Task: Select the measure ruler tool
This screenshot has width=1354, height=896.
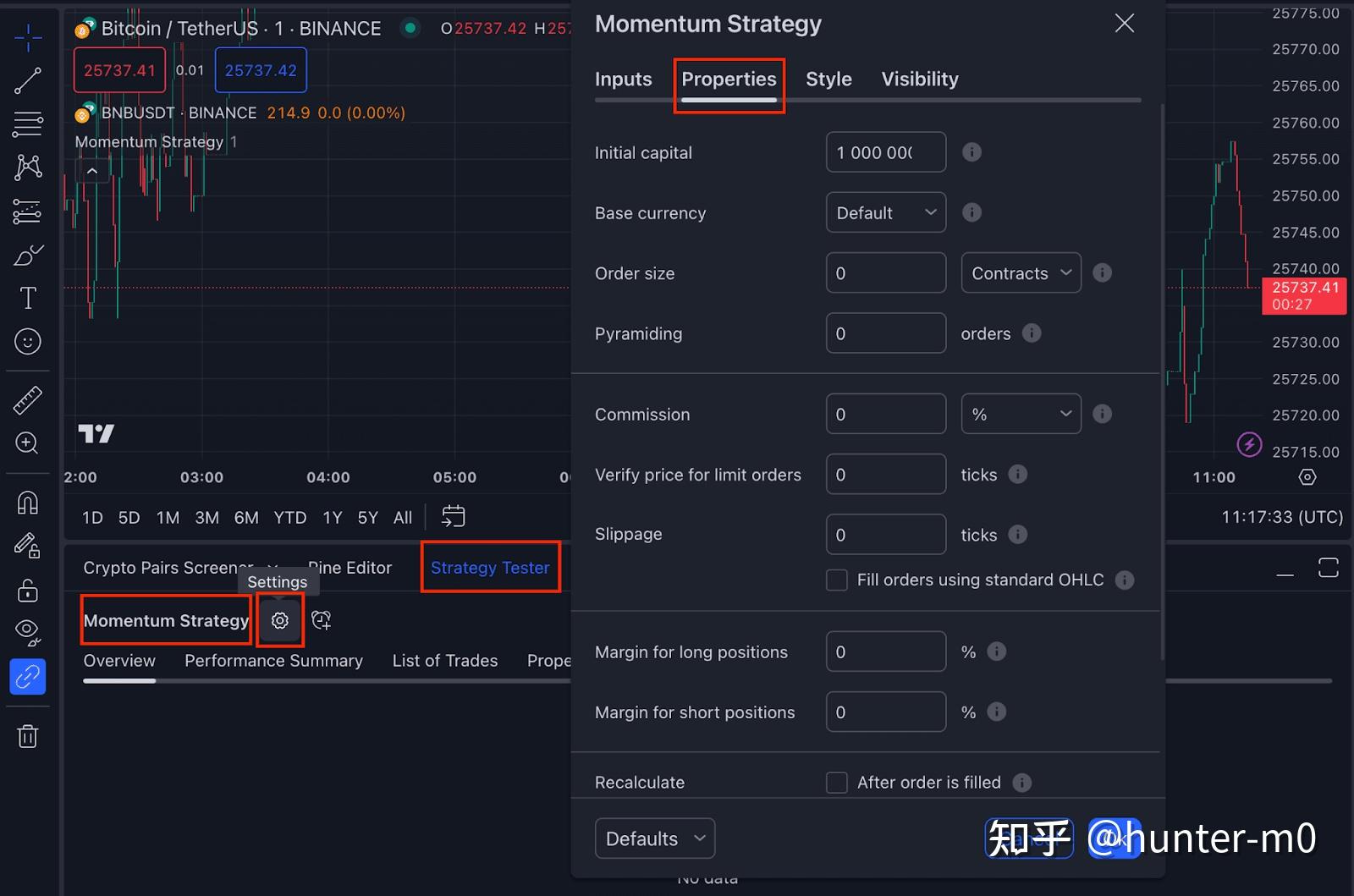Action: [27, 399]
